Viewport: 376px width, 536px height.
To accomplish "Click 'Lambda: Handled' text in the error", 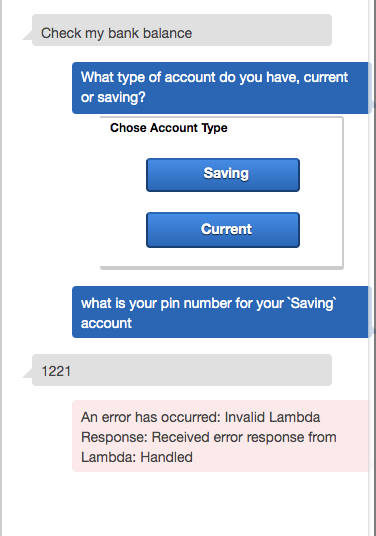I will [x=137, y=457].
